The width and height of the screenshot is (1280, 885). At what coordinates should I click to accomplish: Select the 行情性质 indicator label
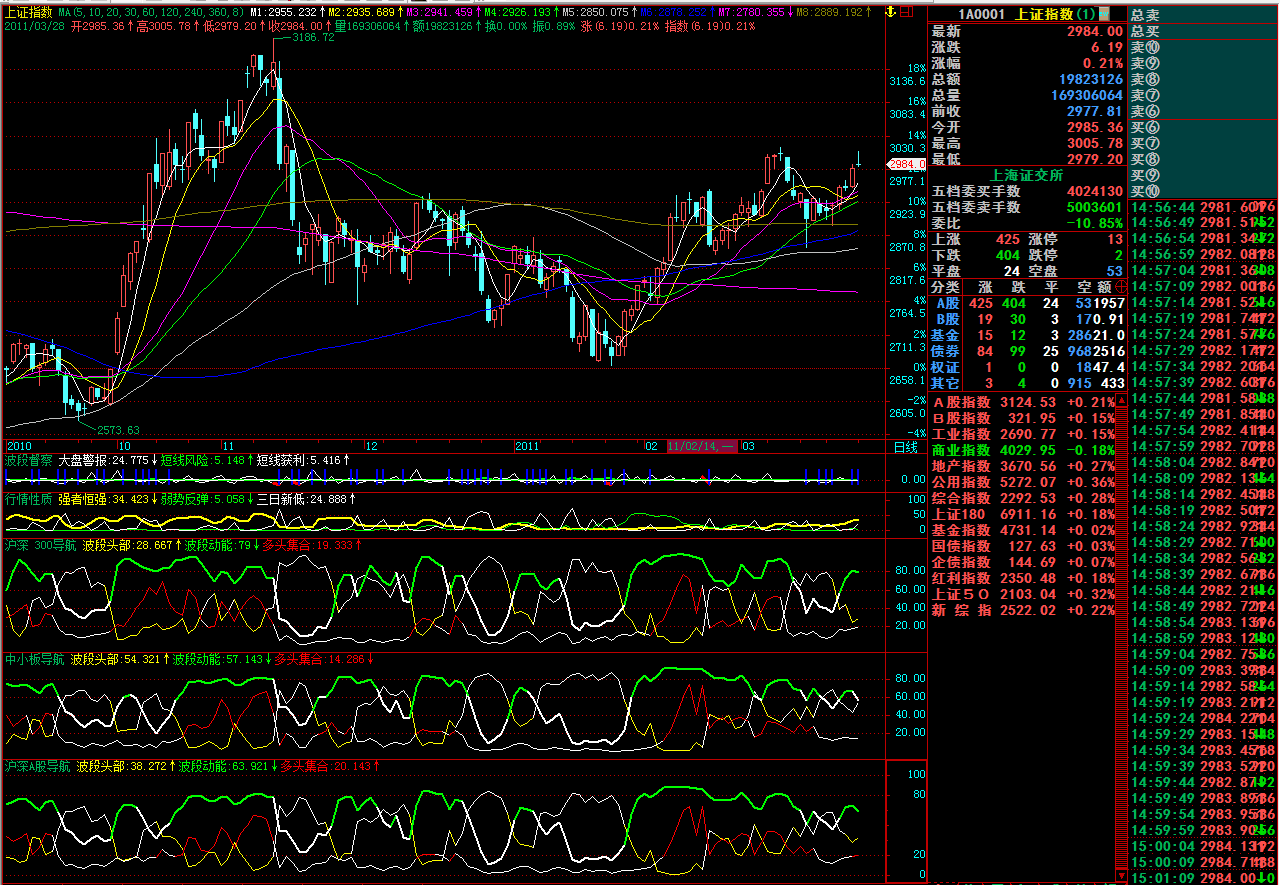[x=29, y=498]
